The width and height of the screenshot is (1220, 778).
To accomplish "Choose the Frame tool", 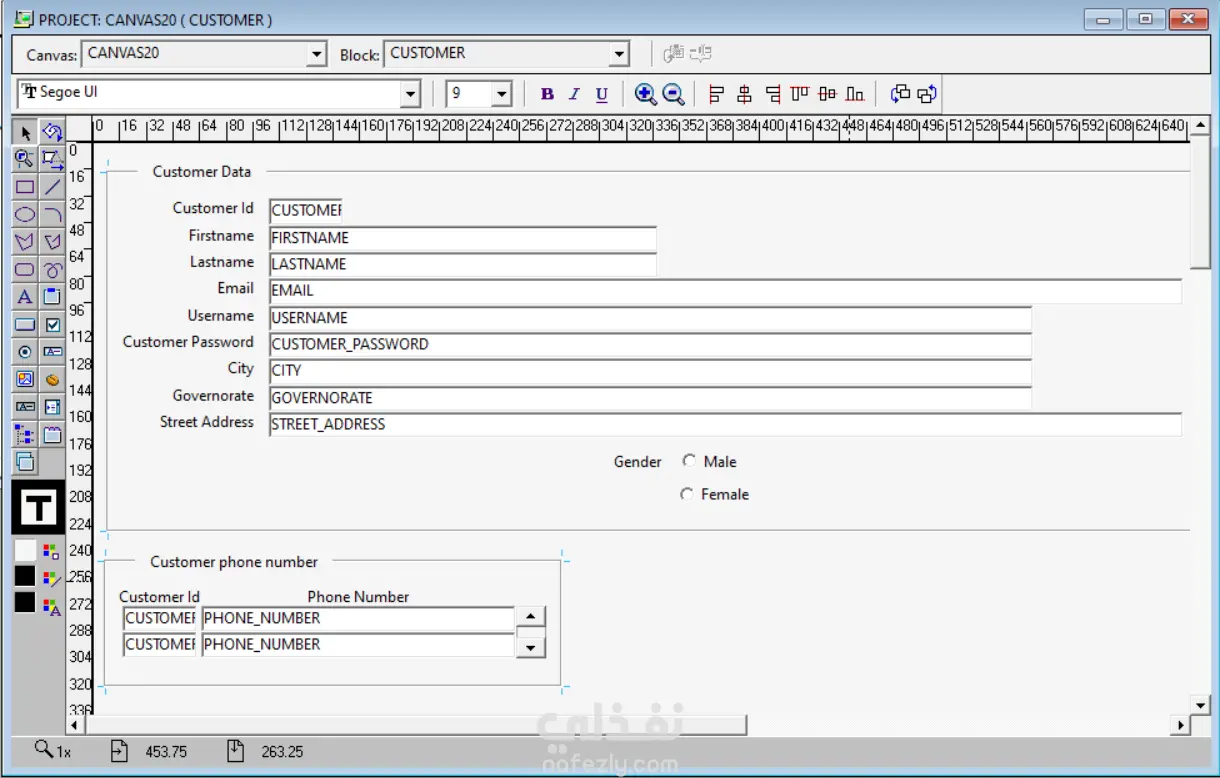I will [53, 296].
